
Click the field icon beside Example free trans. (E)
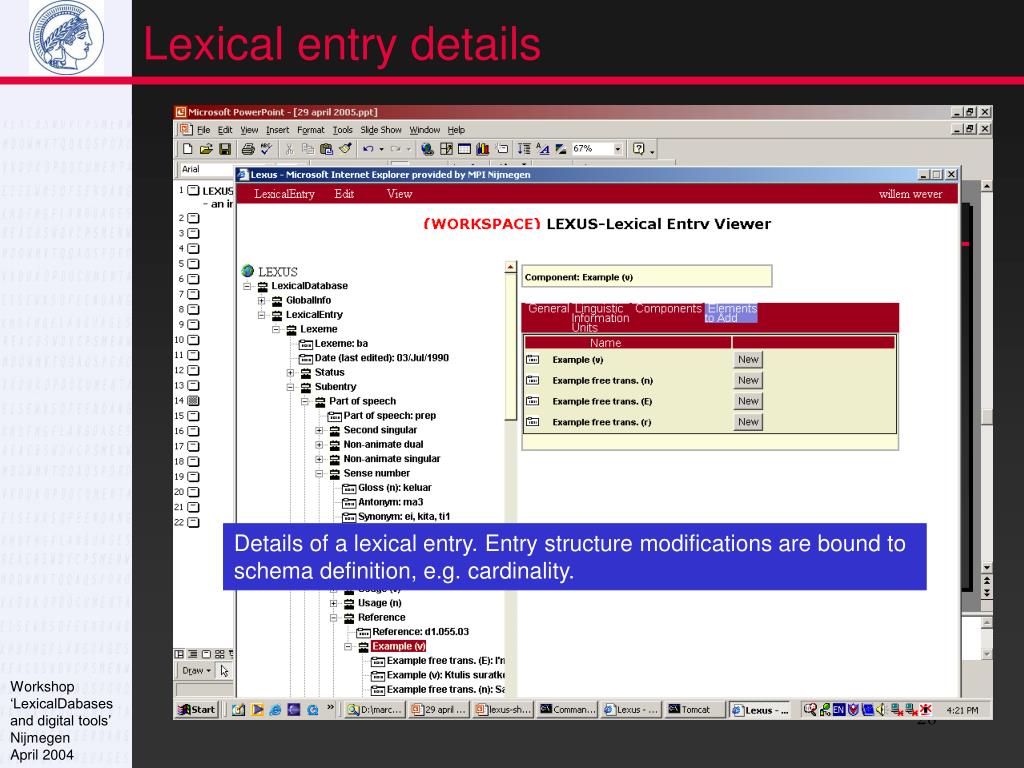tap(533, 401)
